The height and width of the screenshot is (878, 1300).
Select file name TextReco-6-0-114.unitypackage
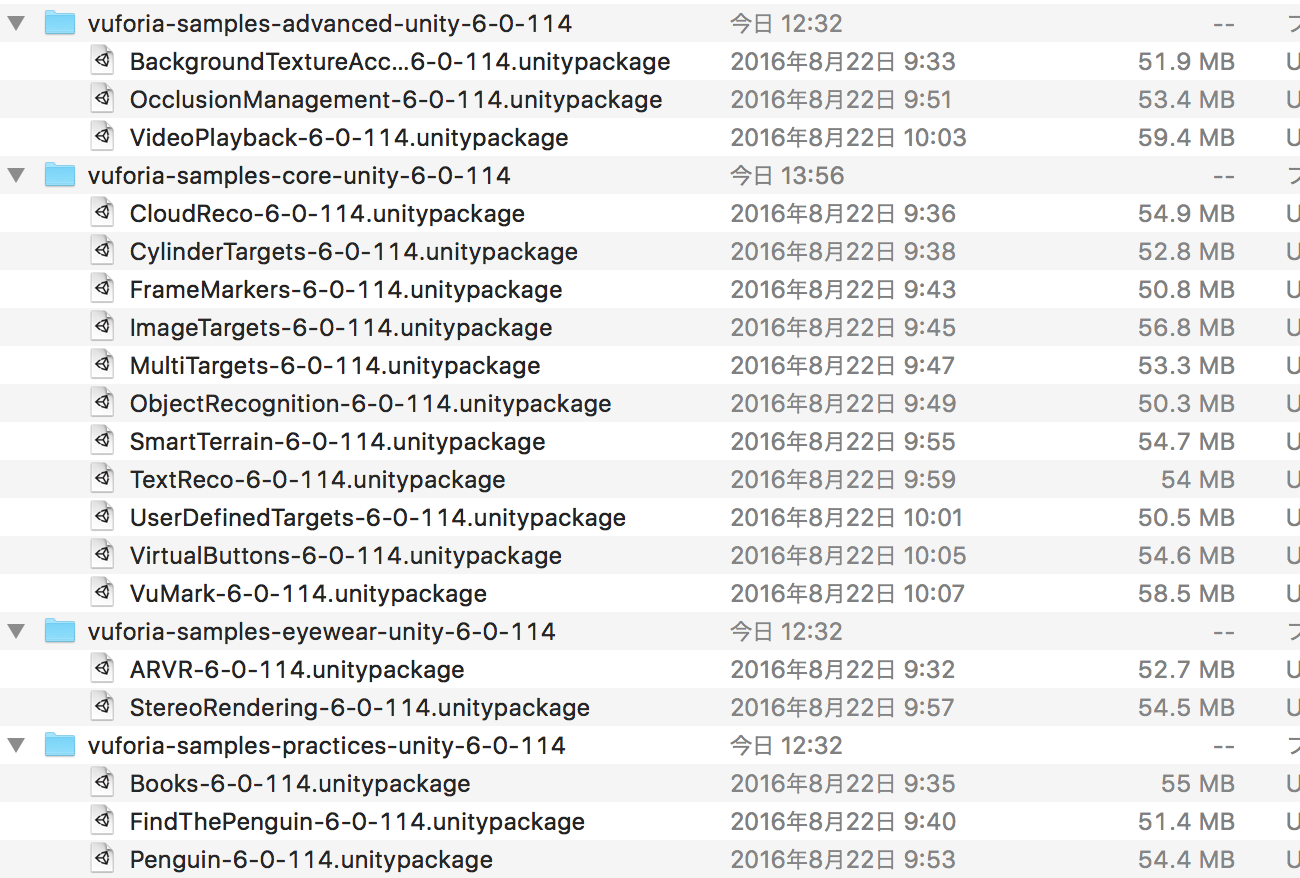pos(318,480)
